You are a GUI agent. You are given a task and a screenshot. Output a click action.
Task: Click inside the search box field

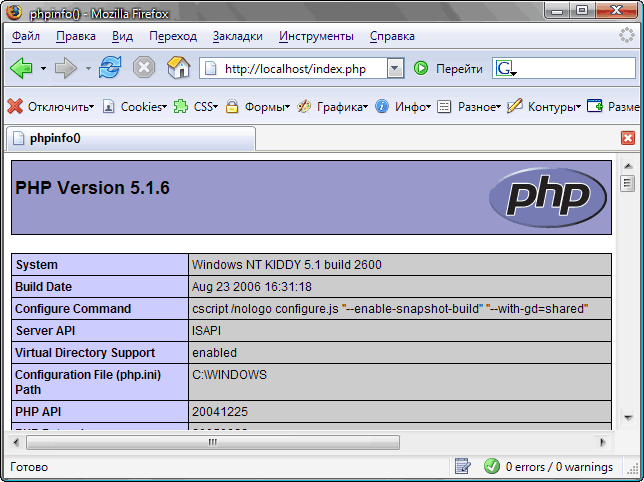pyautogui.click(x=575, y=68)
